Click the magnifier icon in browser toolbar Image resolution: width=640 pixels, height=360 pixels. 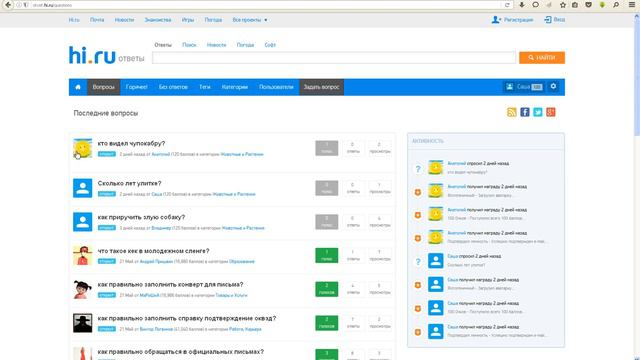[x=616, y=5]
